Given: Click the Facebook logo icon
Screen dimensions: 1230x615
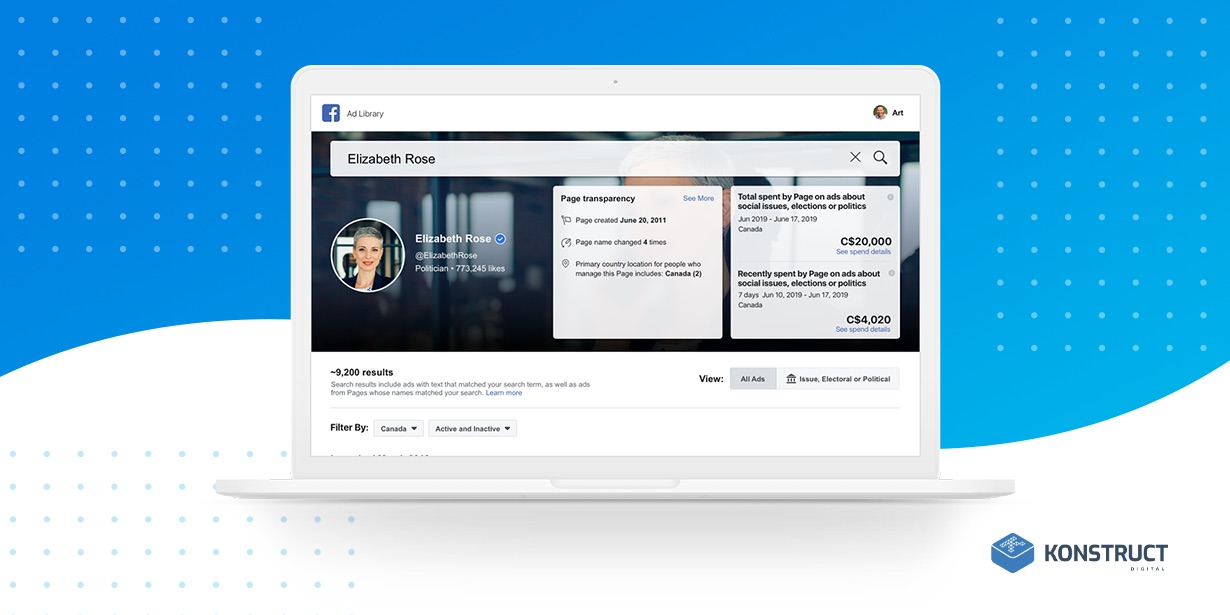Looking at the screenshot, I should [331, 113].
